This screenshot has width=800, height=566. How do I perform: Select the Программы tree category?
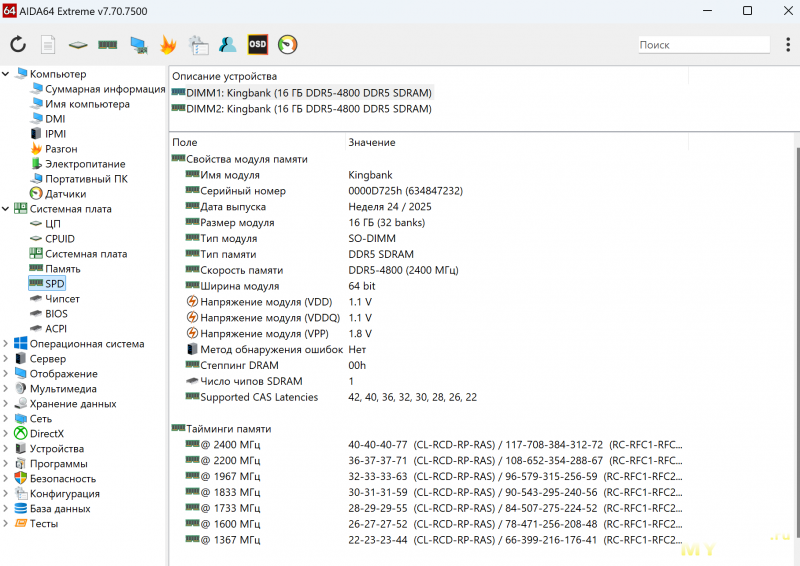pos(59,463)
